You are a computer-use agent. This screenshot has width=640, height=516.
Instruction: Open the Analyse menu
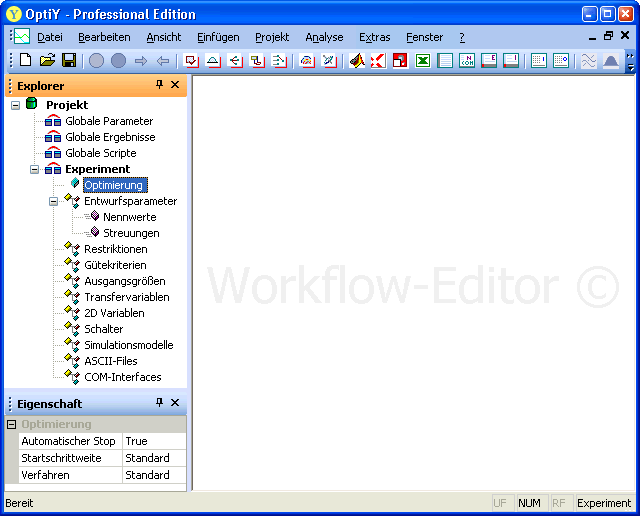324,37
